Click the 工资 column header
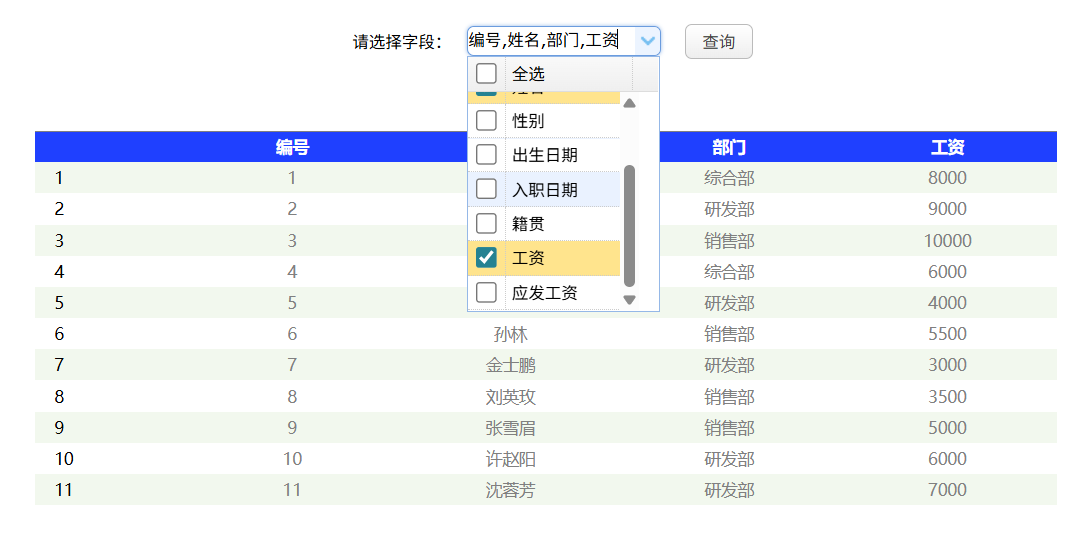Image resolution: width=1090 pixels, height=560 pixels. coord(947,147)
